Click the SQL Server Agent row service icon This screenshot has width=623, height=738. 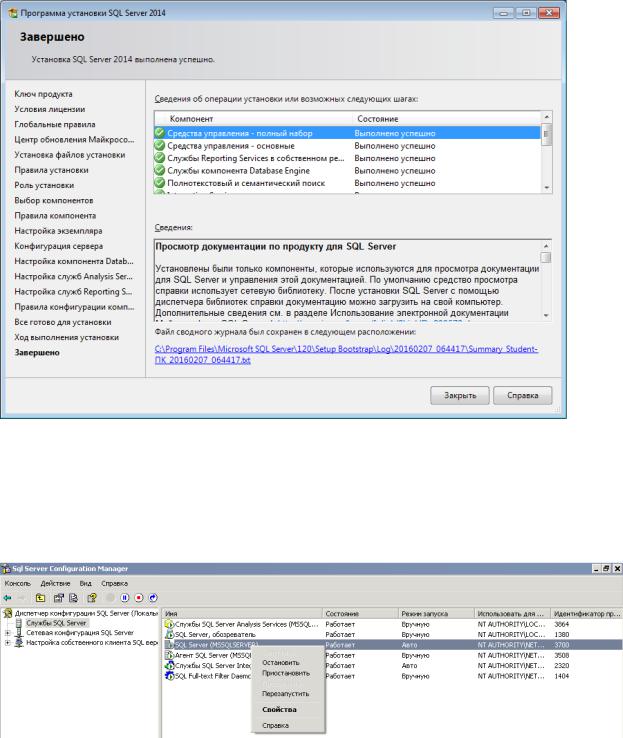click(169, 655)
